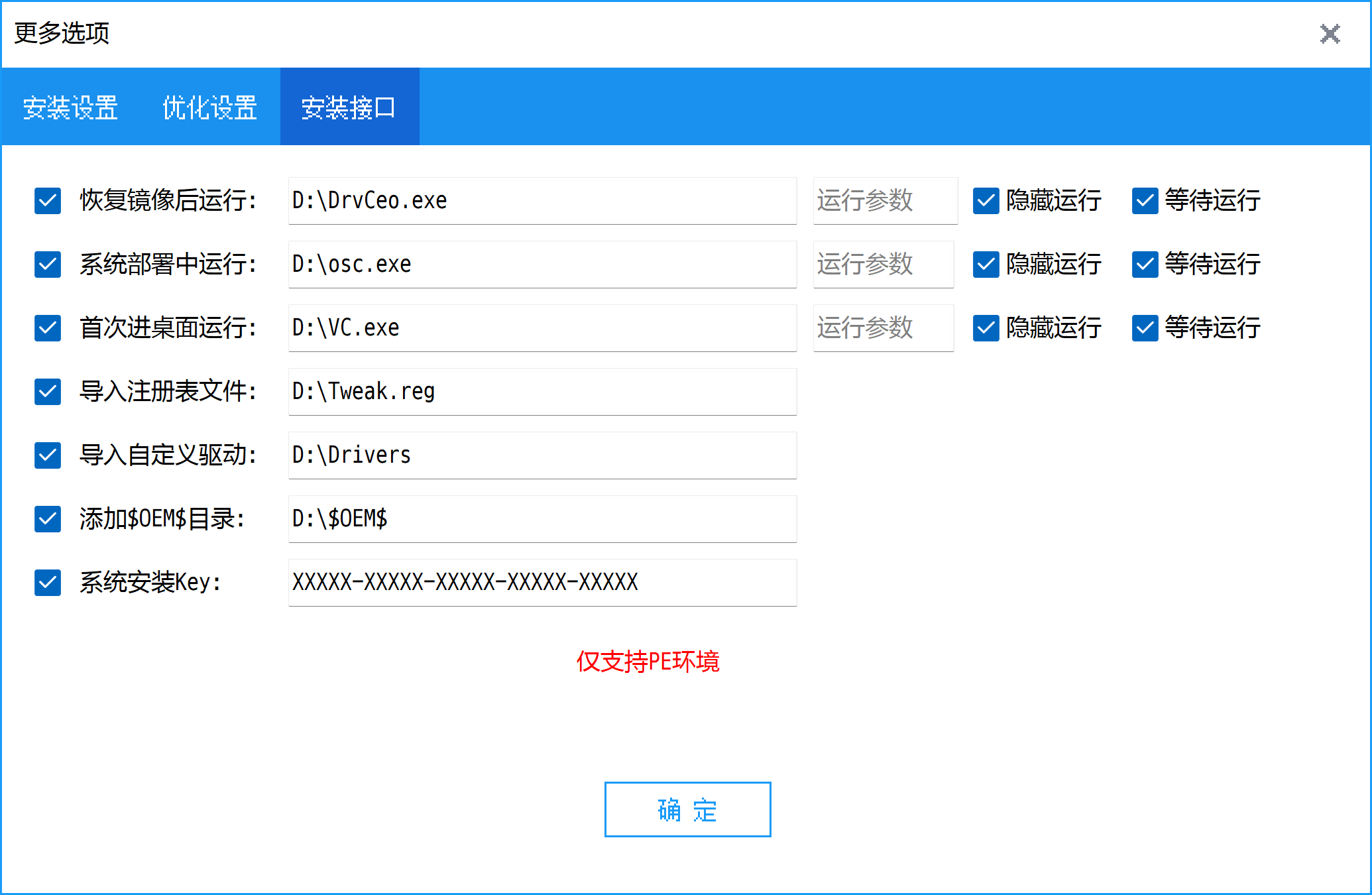Click the XXXXX product key field
The image size is (1372, 895).
pyautogui.click(x=542, y=583)
